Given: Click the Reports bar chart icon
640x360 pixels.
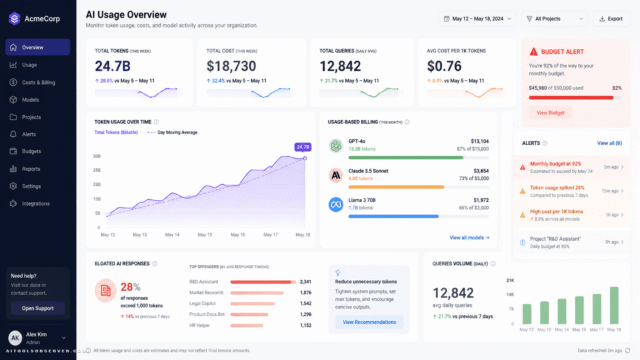Looking at the screenshot, I should [13, 169].
